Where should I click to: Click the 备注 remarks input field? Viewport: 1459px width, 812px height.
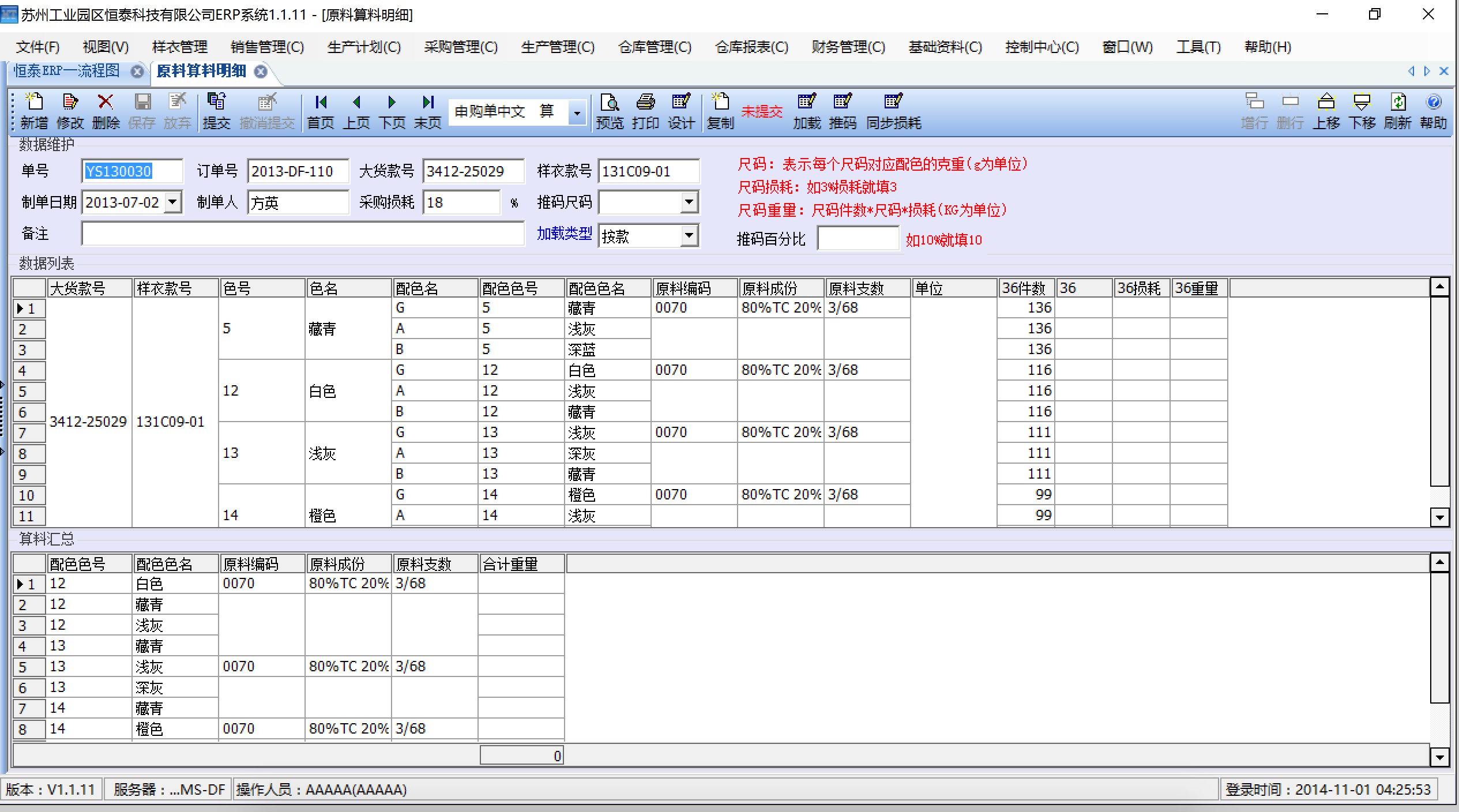(303, 234)
